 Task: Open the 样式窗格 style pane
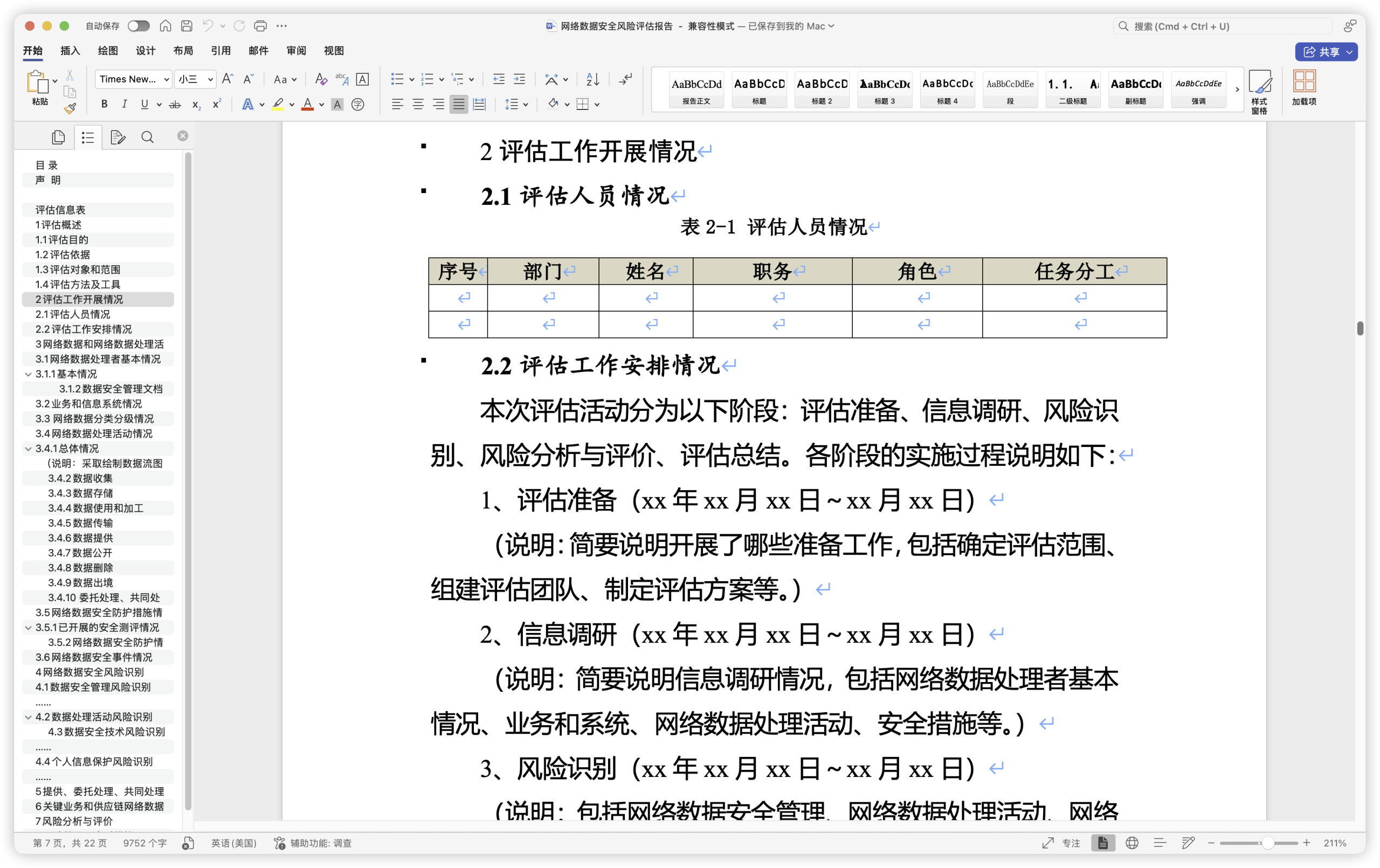pos(1260,90)
